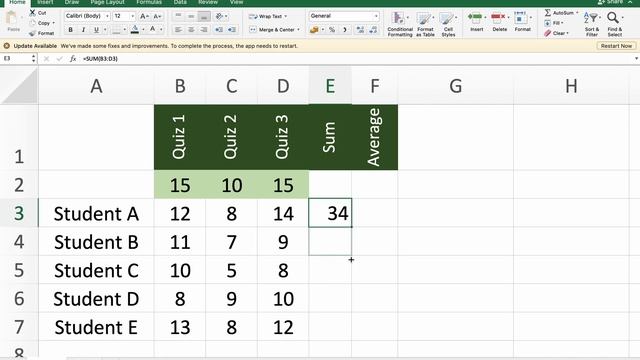The height and width of the screenshot is (360, 640).
Task: Expand the formula bar
Action: (x=636, y=59)
